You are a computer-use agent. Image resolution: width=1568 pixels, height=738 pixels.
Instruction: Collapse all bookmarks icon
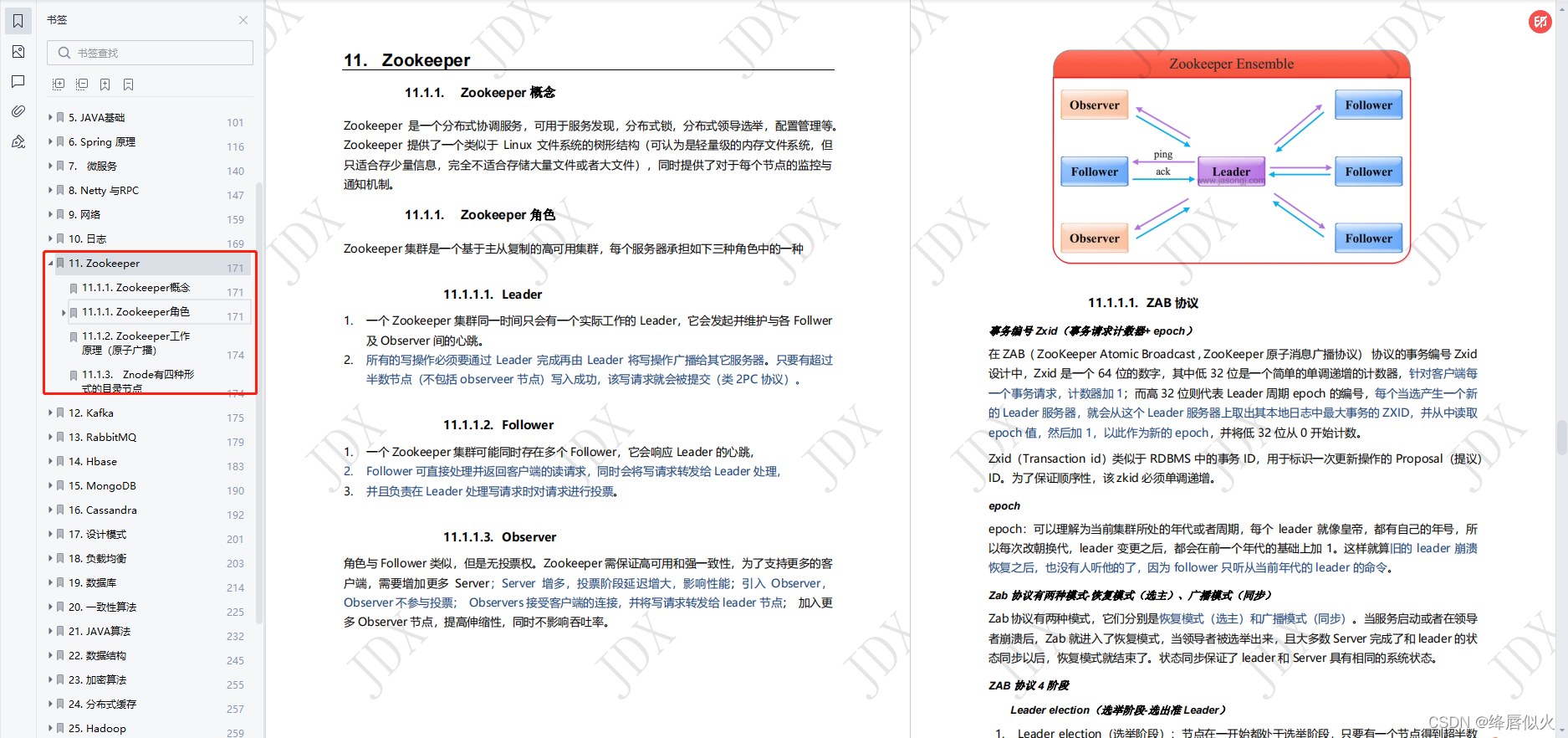pos(82,85)
